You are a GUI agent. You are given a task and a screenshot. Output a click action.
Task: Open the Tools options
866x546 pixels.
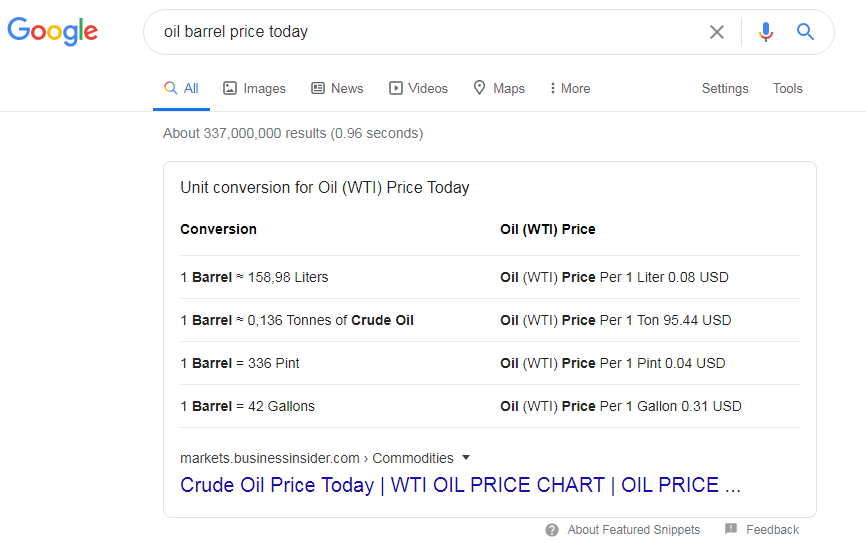[787, 88]
